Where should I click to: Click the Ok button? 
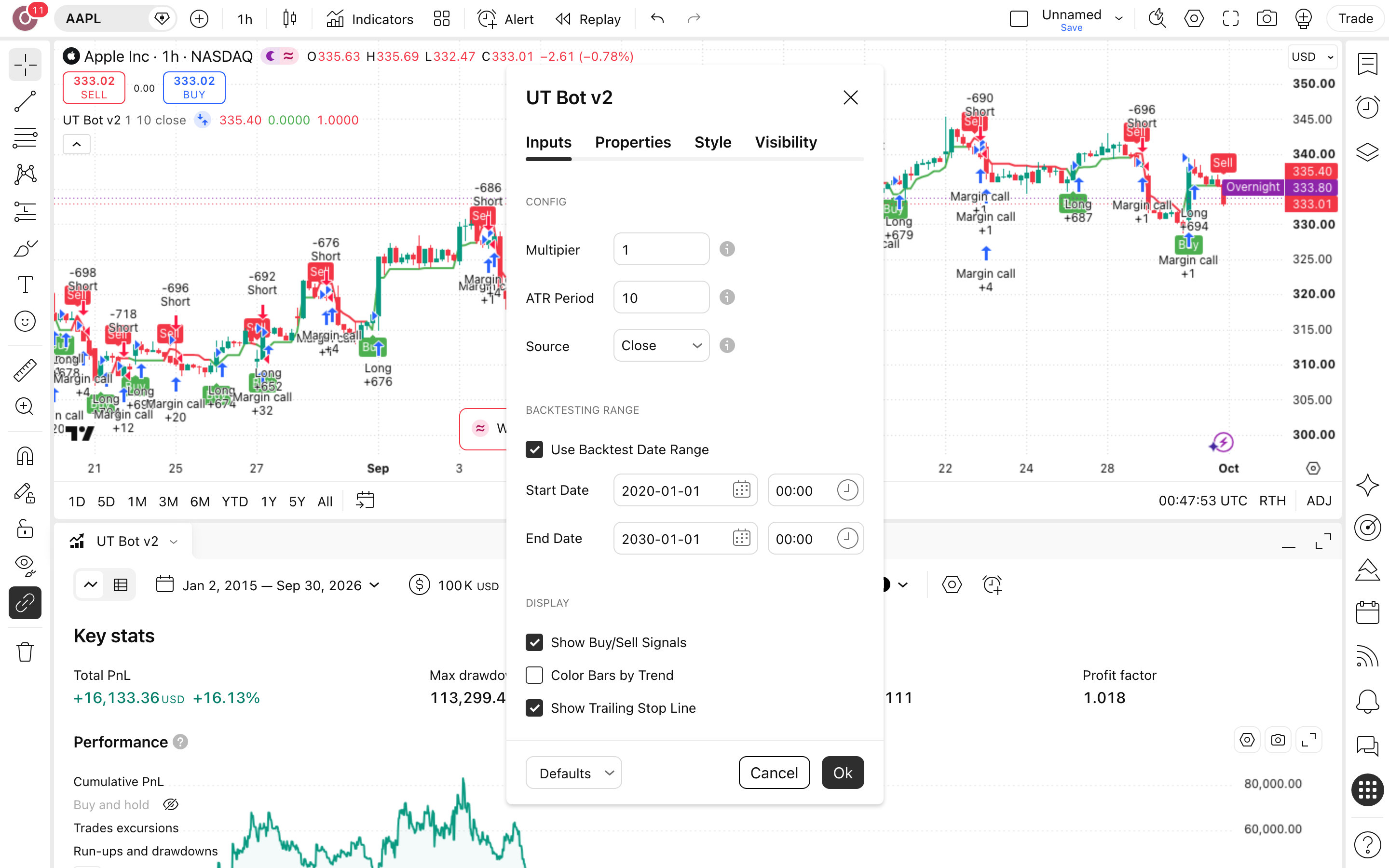(843, 773)
